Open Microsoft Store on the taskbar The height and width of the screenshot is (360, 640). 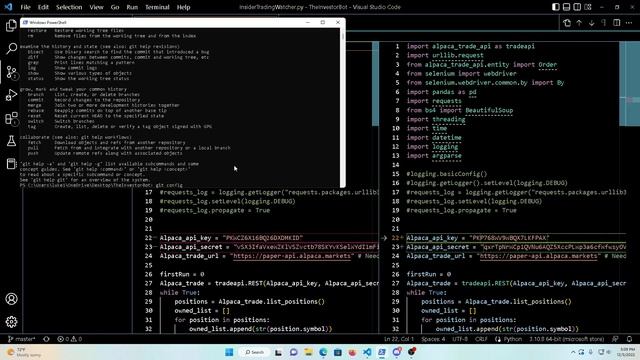pyautogui.click(x=338, y=352)
